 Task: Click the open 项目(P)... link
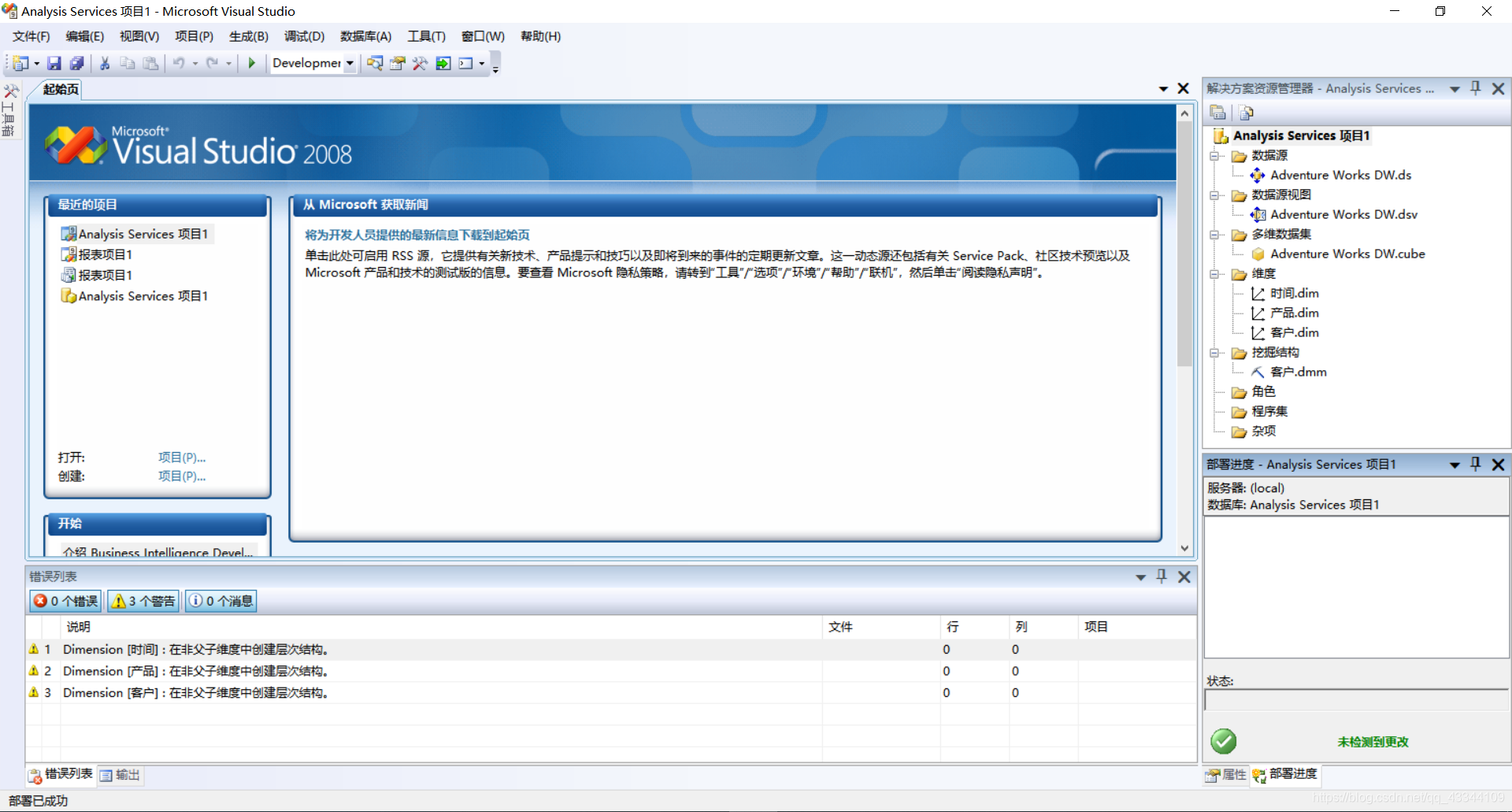182,458
